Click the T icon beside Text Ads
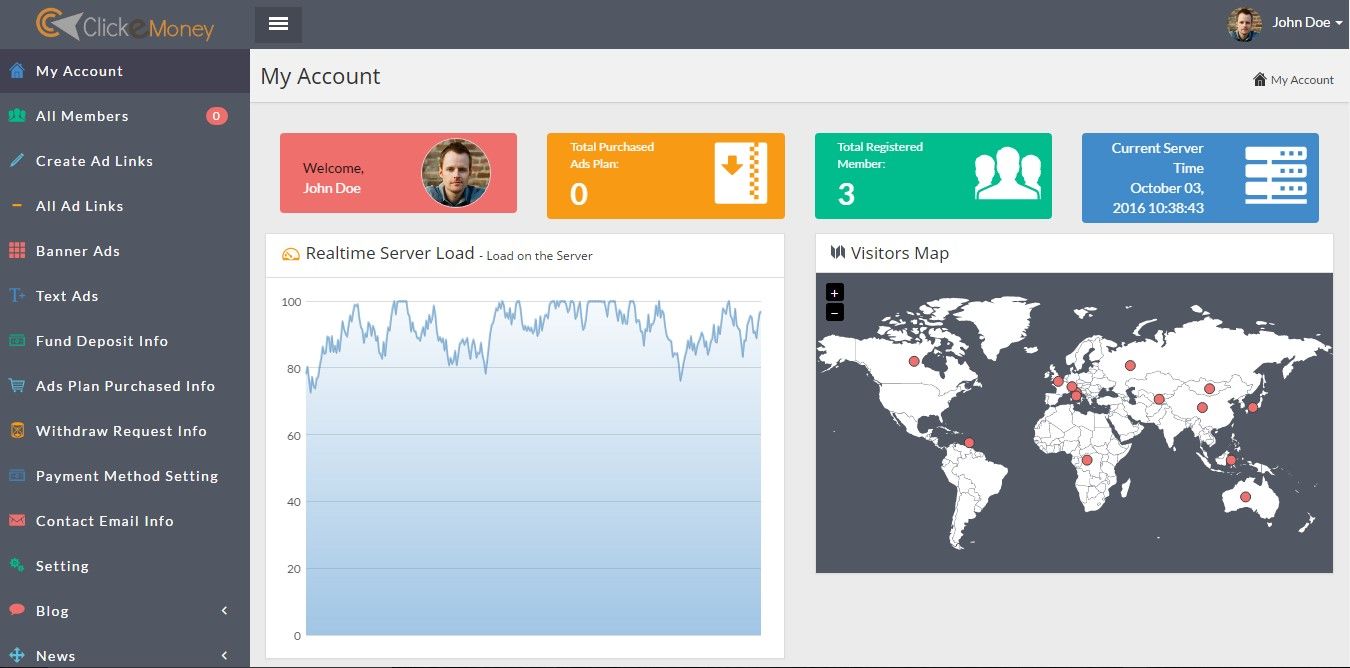Viewport: 1350px width, 668px height. click(x=17, y=296)
